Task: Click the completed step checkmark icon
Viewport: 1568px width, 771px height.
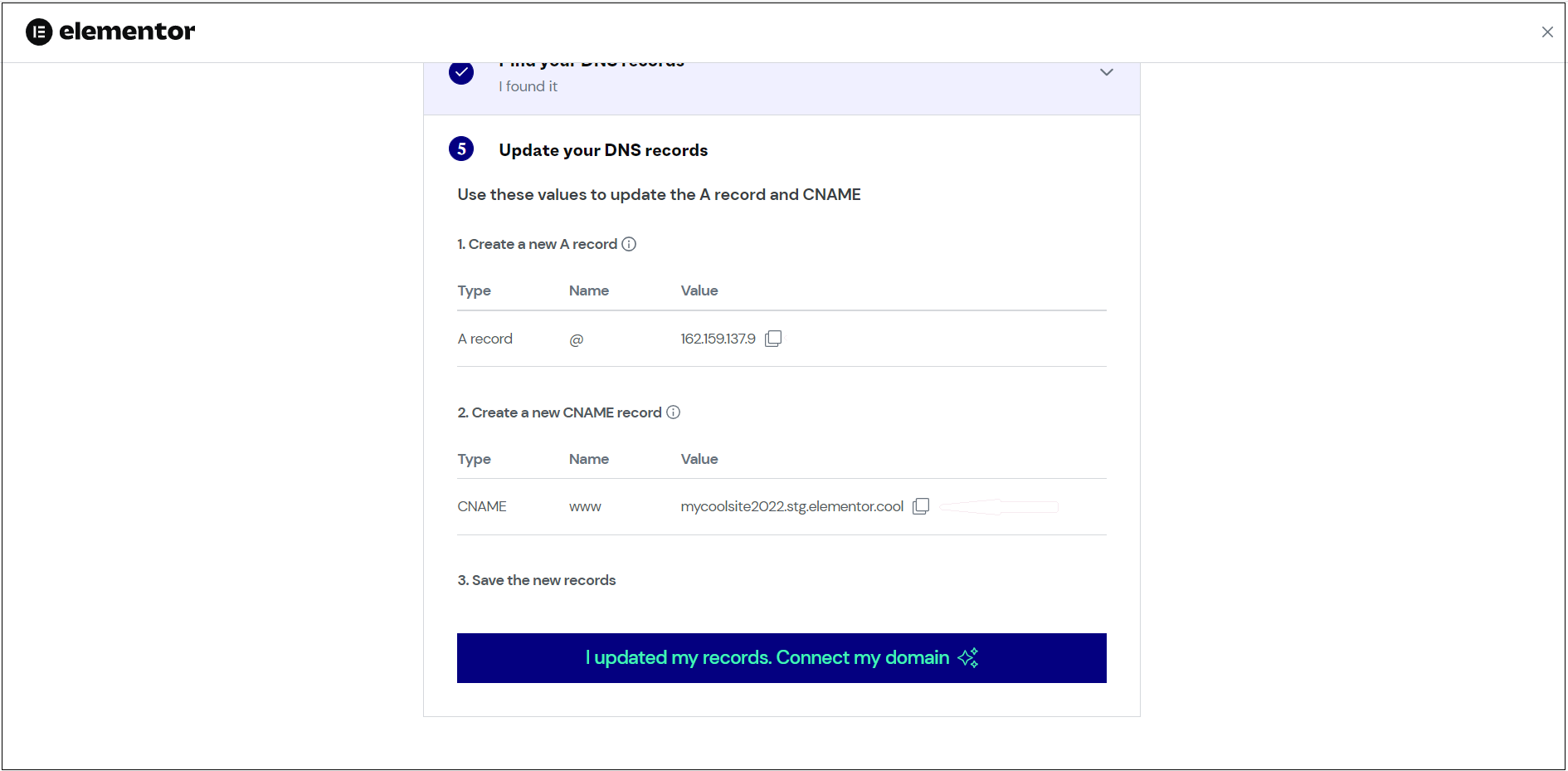Action: [x=461, y=73]
